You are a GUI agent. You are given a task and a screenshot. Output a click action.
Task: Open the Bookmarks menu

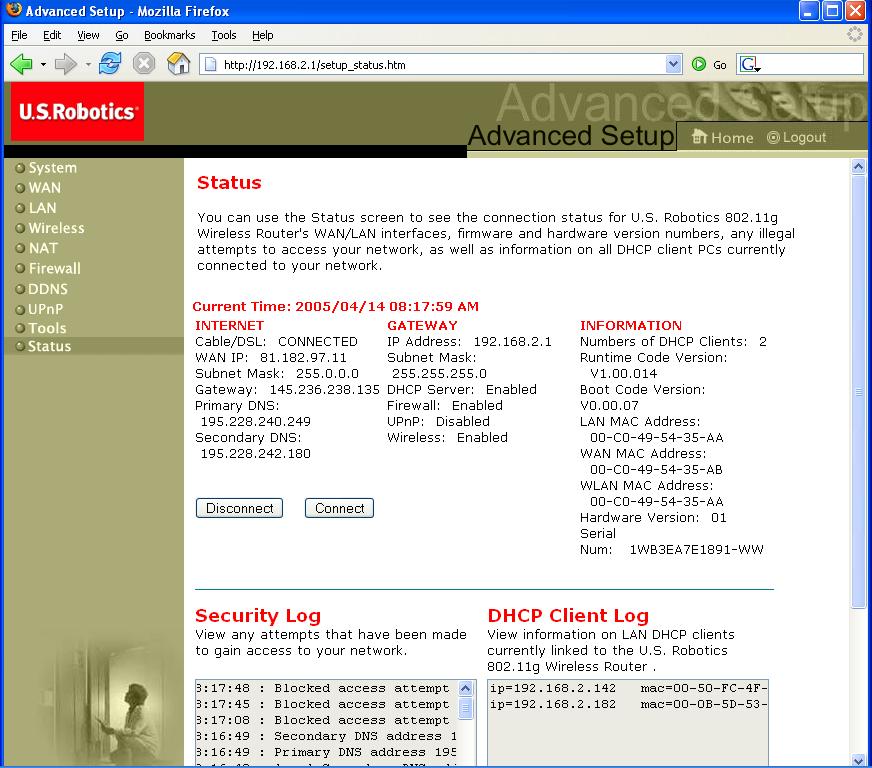click(170, 35)
